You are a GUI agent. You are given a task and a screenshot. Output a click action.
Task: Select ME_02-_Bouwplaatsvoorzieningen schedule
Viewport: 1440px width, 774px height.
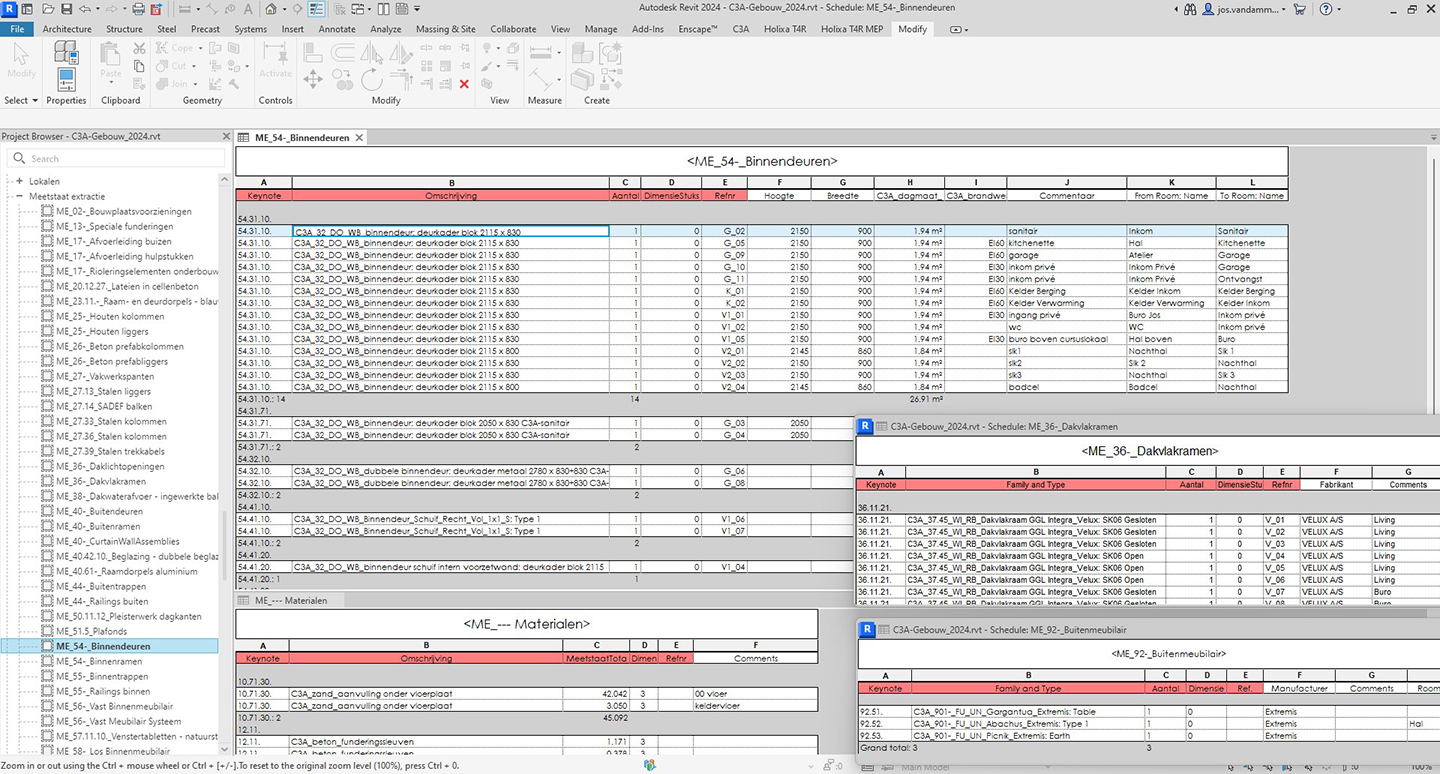point(124,211)
